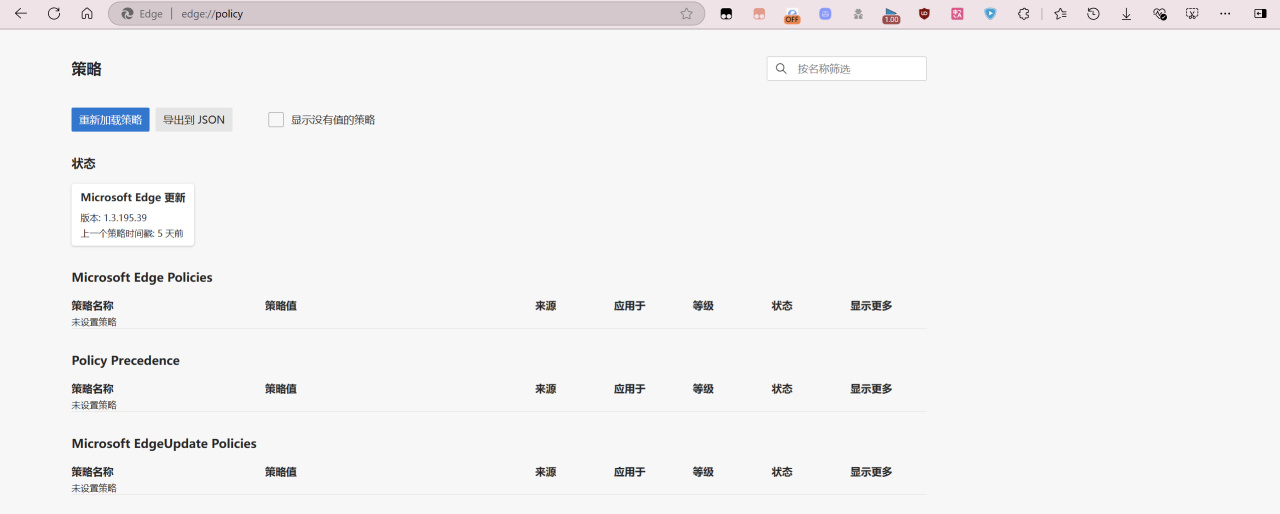Image resolution: width=1280 pixels, height=514 pixels.
Task: Go back using the back arrow
Action: pos(21,14)
